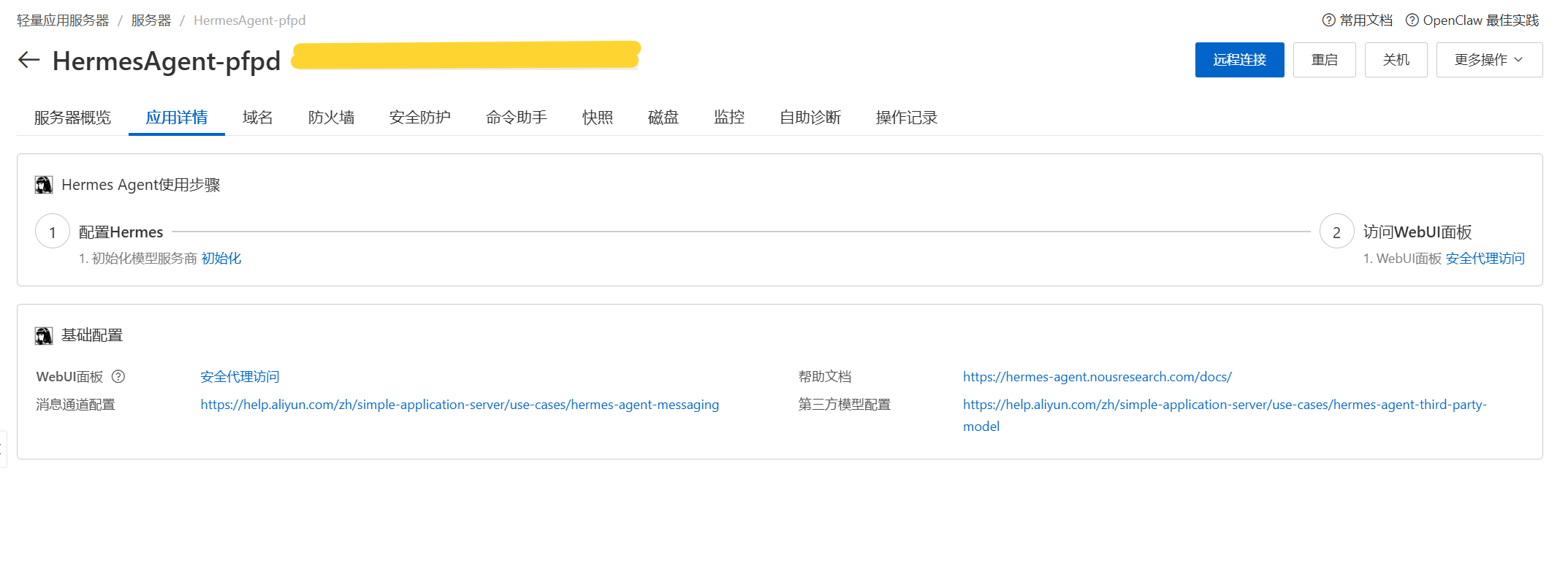This screenshot has height=569, width=1568.
Task: Expand the 更多操作 dropdown
Action: click(x=1489, y=60)
